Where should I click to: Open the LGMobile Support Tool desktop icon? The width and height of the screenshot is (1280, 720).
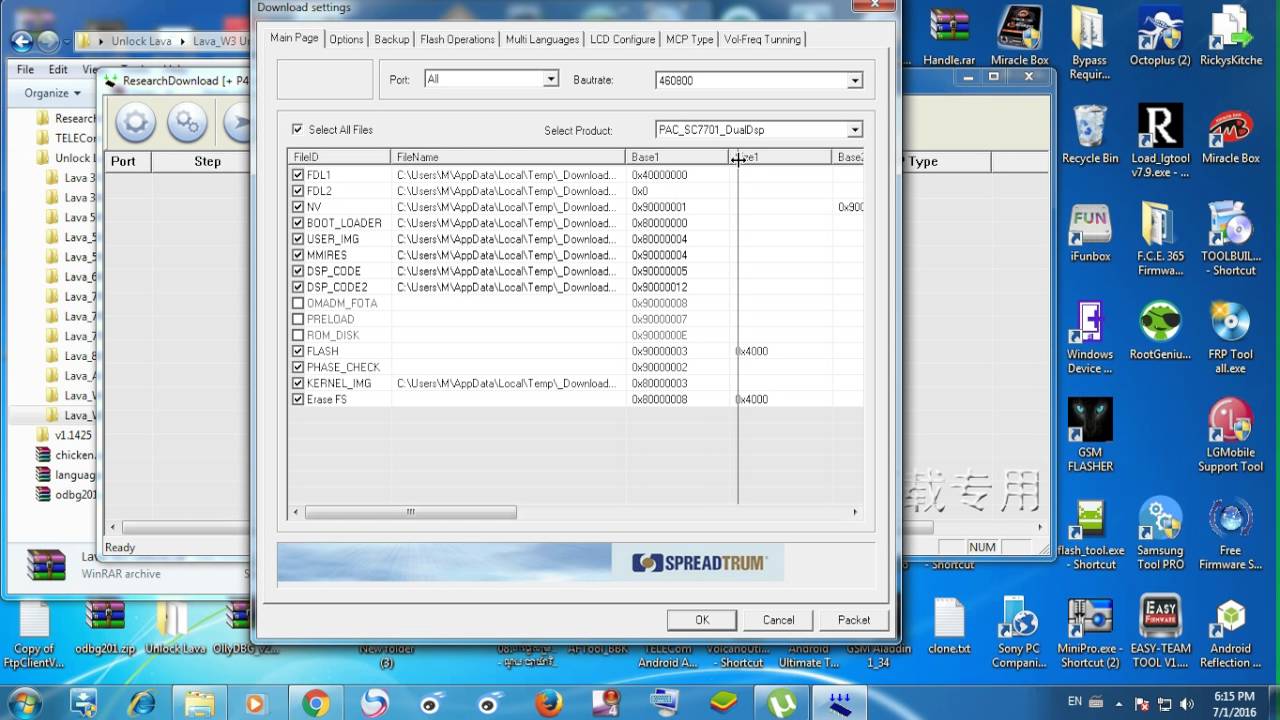1230,435
